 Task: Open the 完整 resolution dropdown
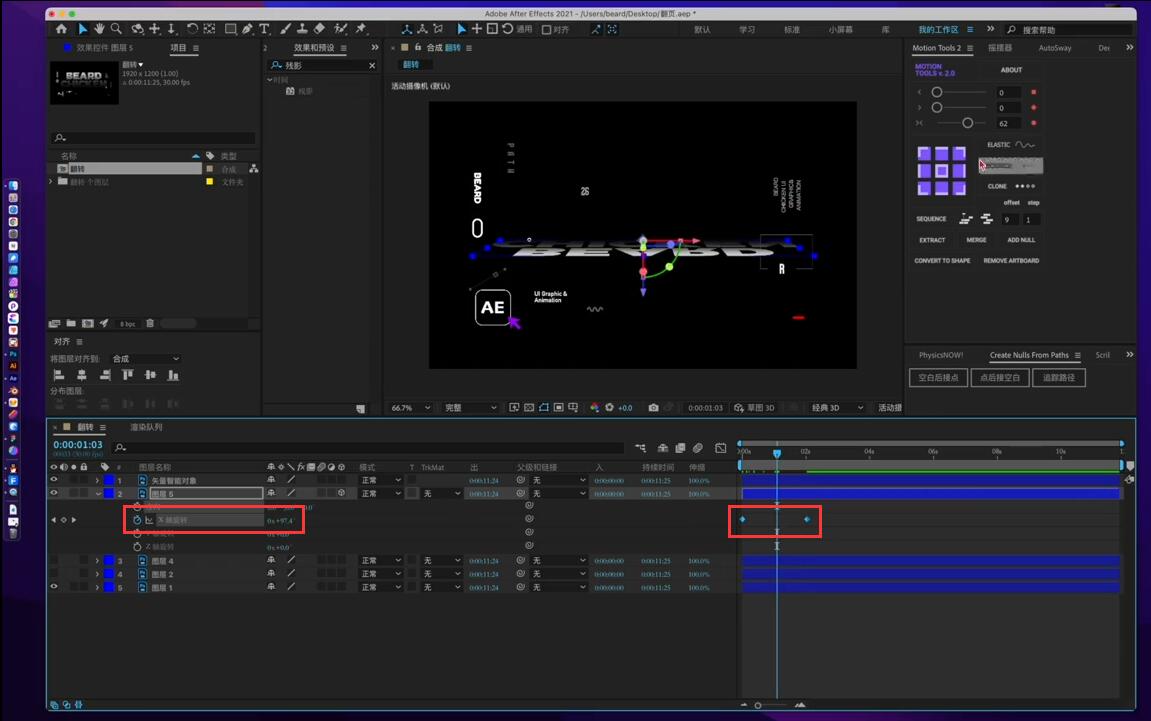(x=471, y=407)
